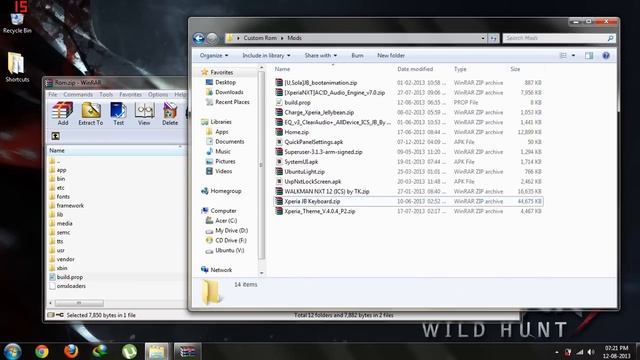Click the volume tray icon
Viewport: 640px width, 360px height.
click(591, 352)
